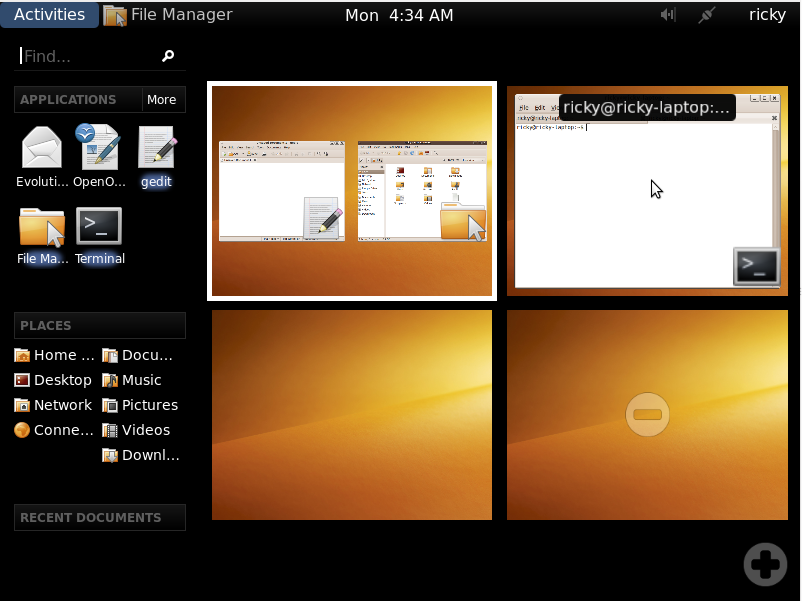Viewport: 802px width, 601px height.
Task: Click the network connection status icon
Action: [706, 15]
